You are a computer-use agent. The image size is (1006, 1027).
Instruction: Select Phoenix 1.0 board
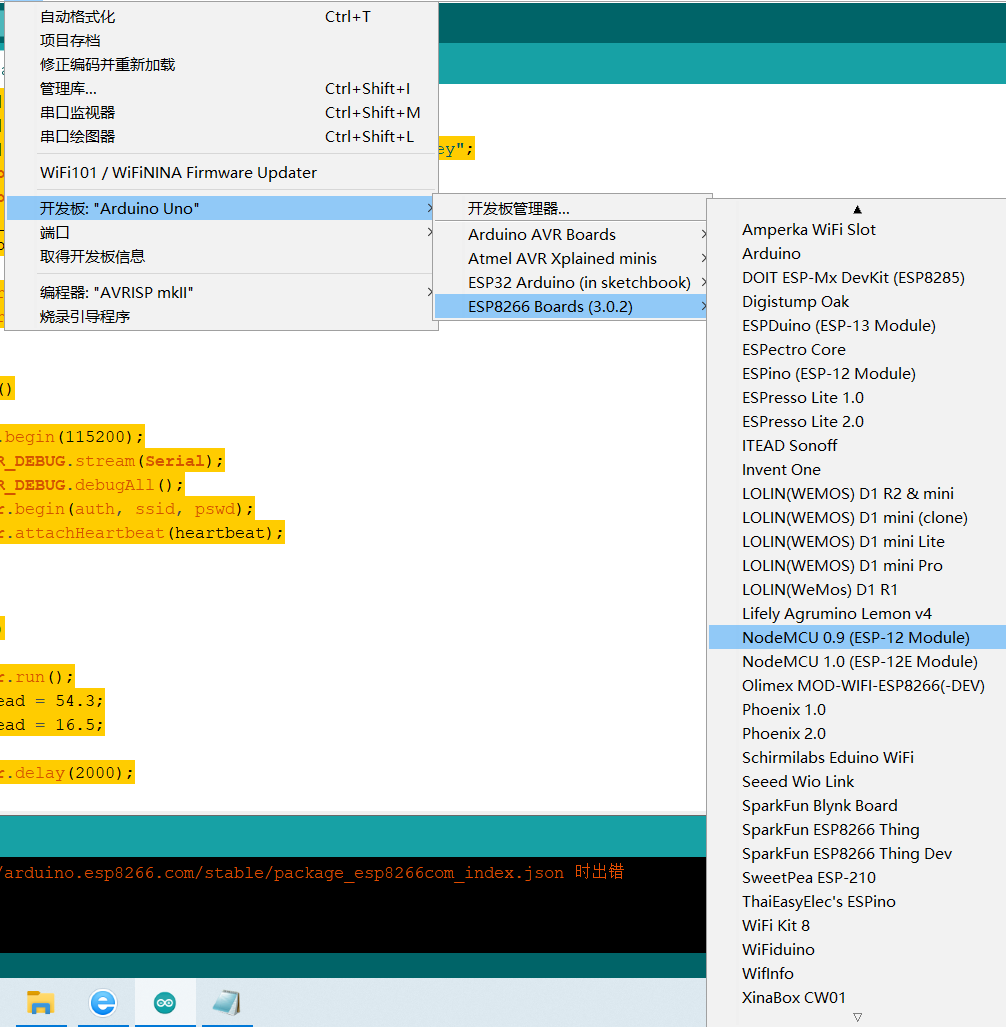click(857, 709)
